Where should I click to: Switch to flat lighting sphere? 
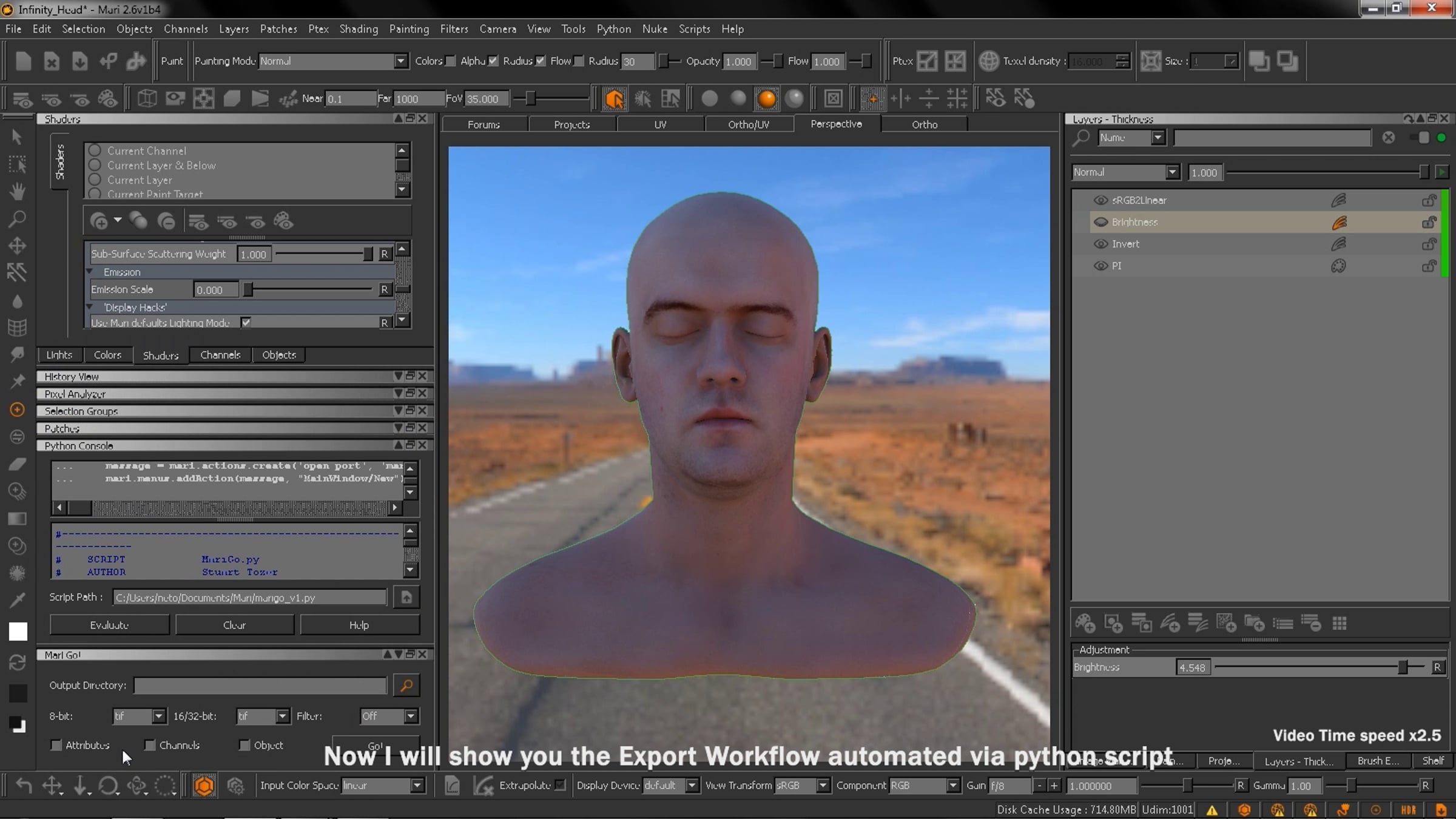[x=709, y=98]
